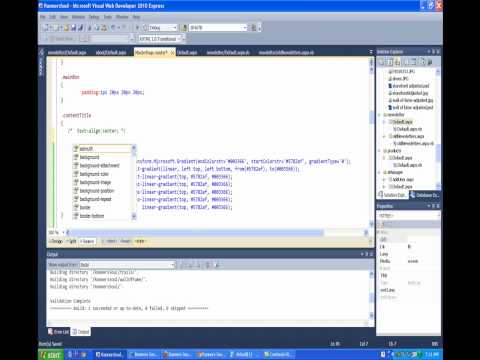Open the Error List tab
This screenshot has height=360, width=480.
pyautogui.click(x=59, y=332)
